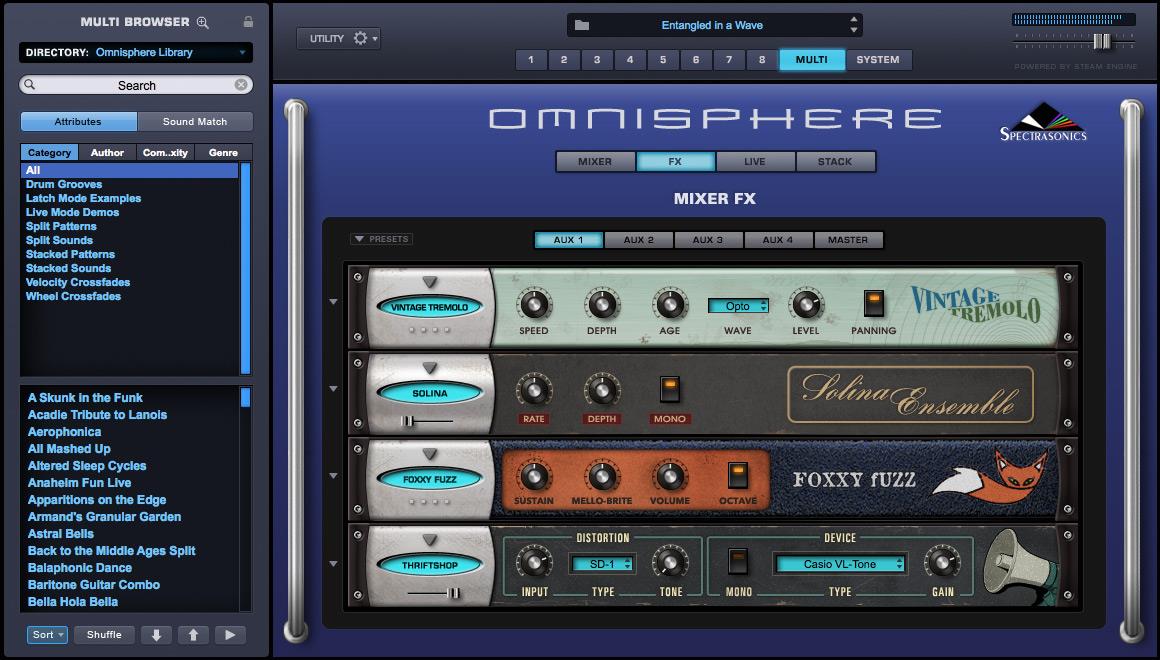
Task: Click the magnifying glass zoom icon
Action: [x=203, y=21]
